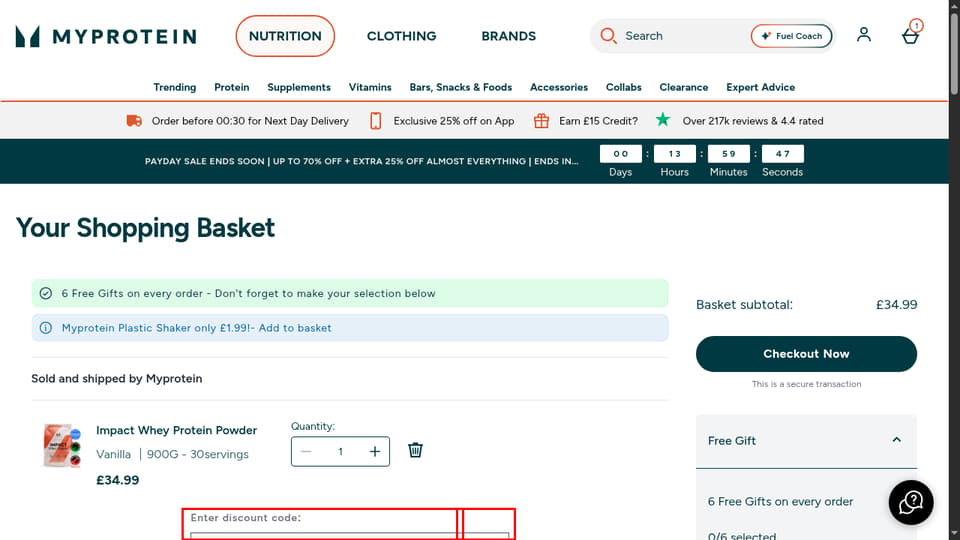Screen dimensions: 960x540
Task: Click the 6 Free Gifts on every order notice
Action: 350,293
